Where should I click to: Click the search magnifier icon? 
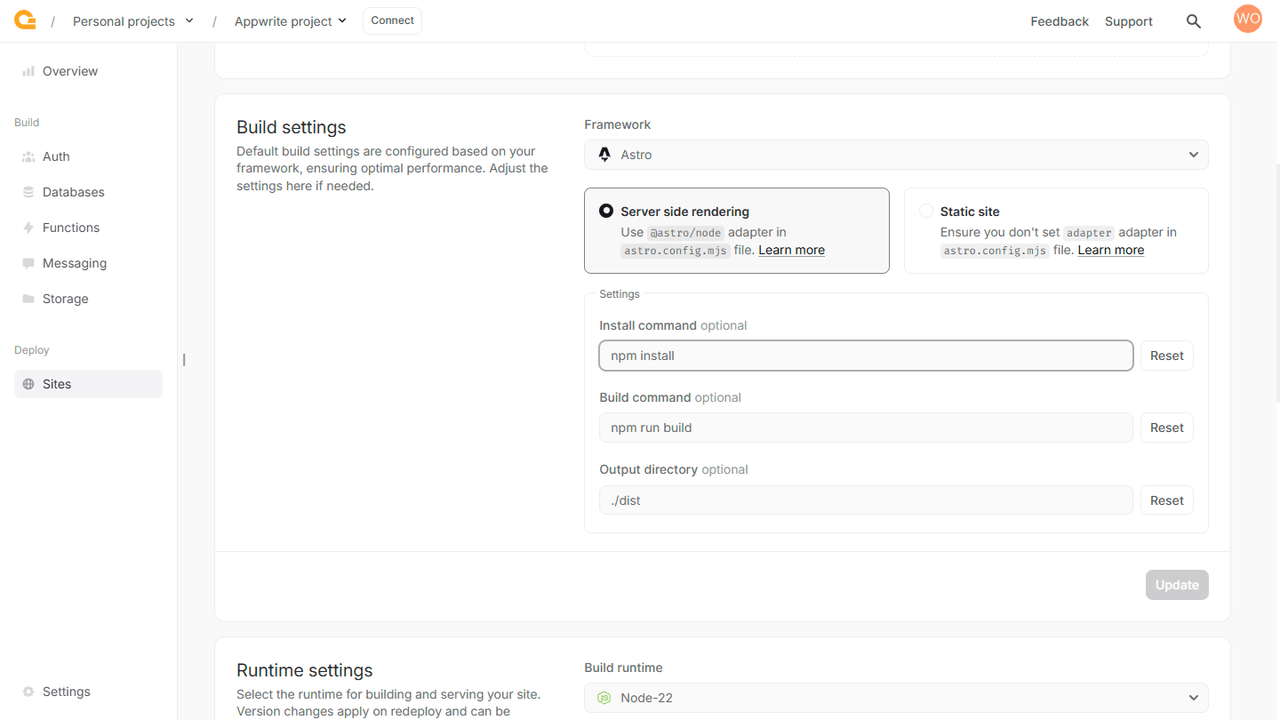coord(1193,20)
